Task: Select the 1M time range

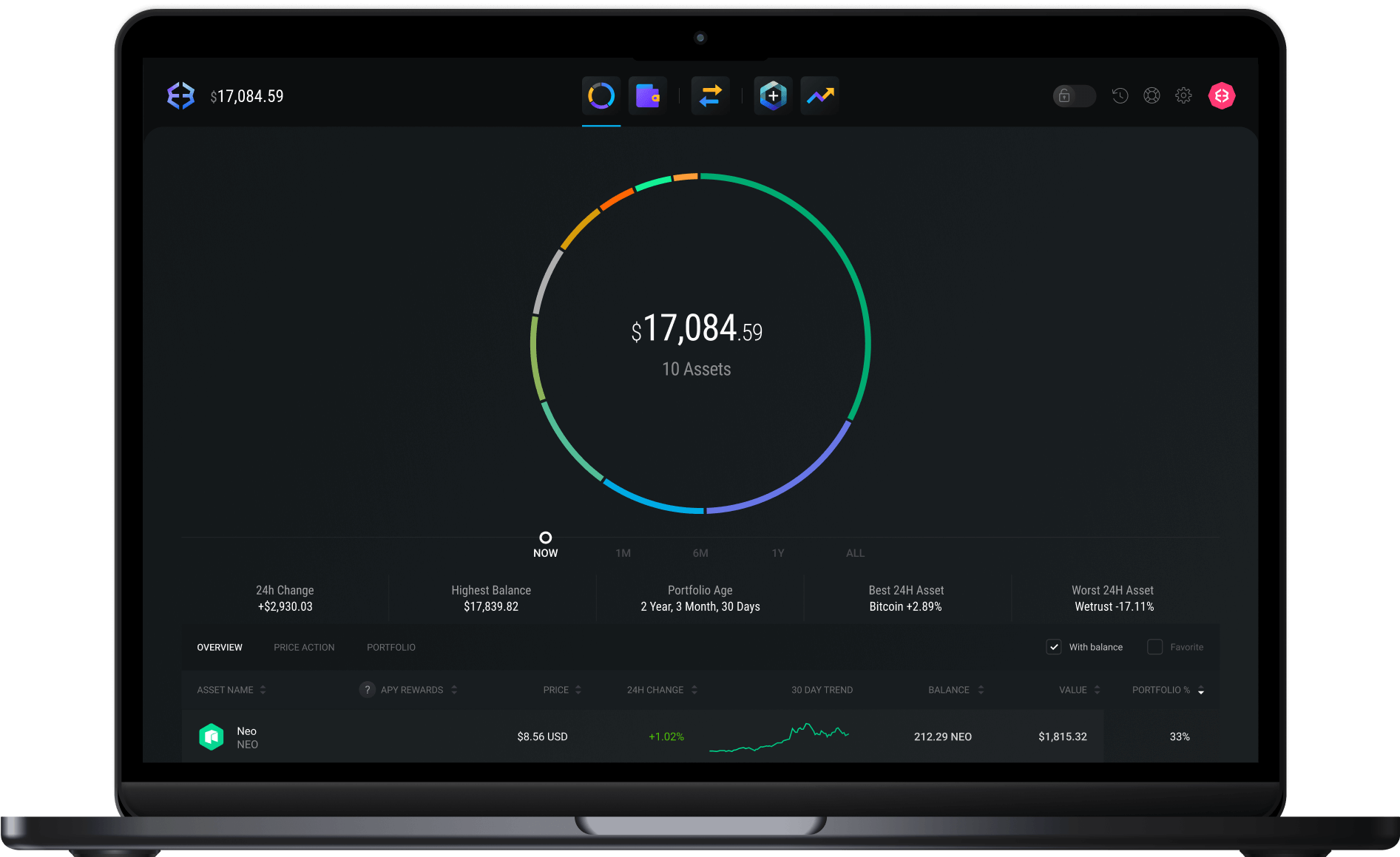Action: (x=623, y=553)
